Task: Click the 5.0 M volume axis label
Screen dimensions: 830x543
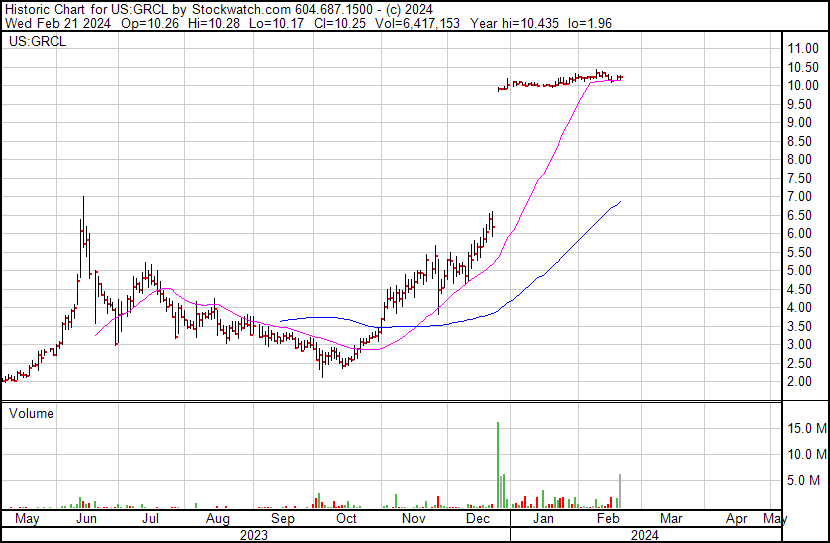Action: pyautogui.click(x=802, y=481)
